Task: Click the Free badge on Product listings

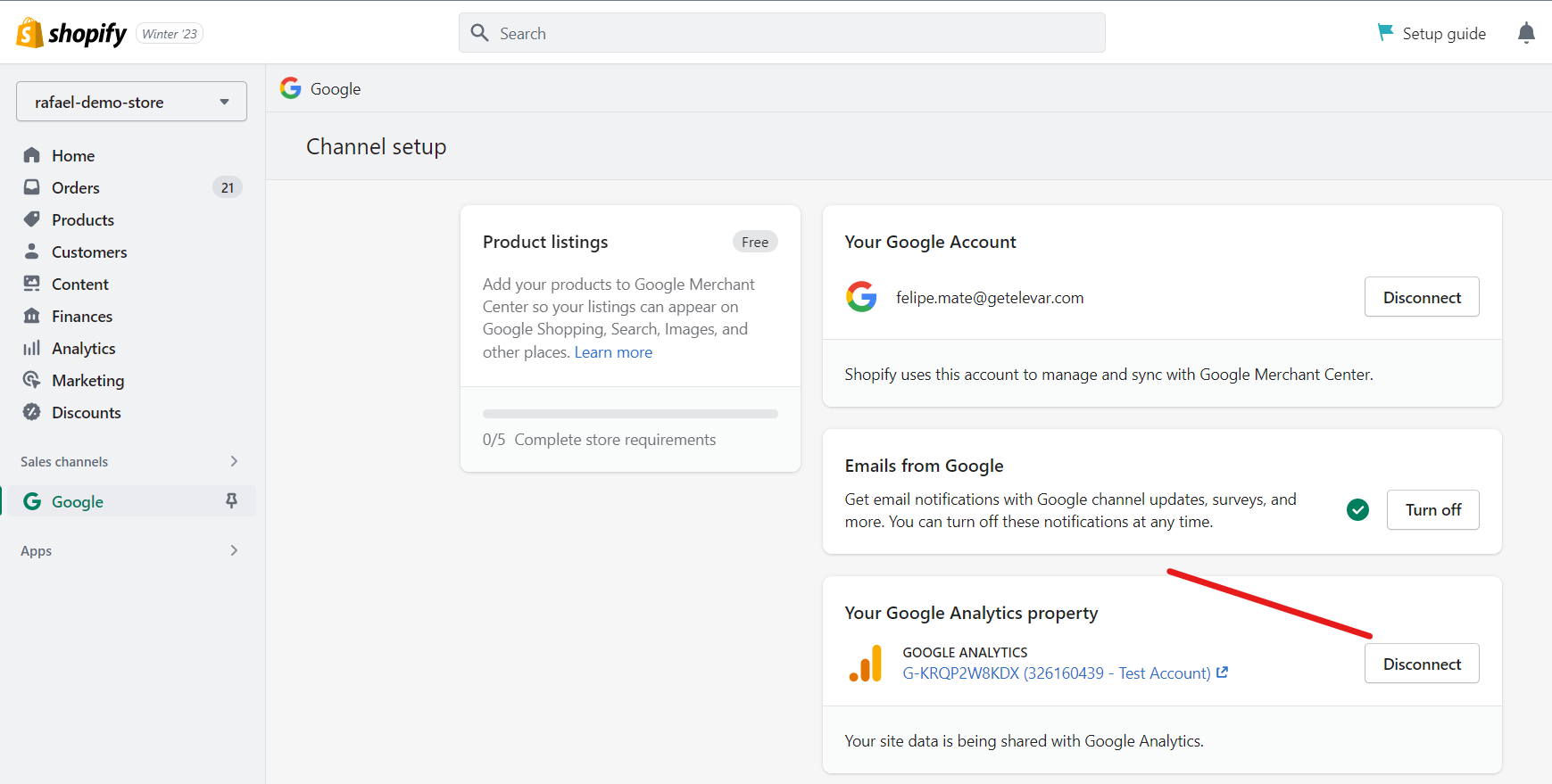Action: [x=755, y=242]
